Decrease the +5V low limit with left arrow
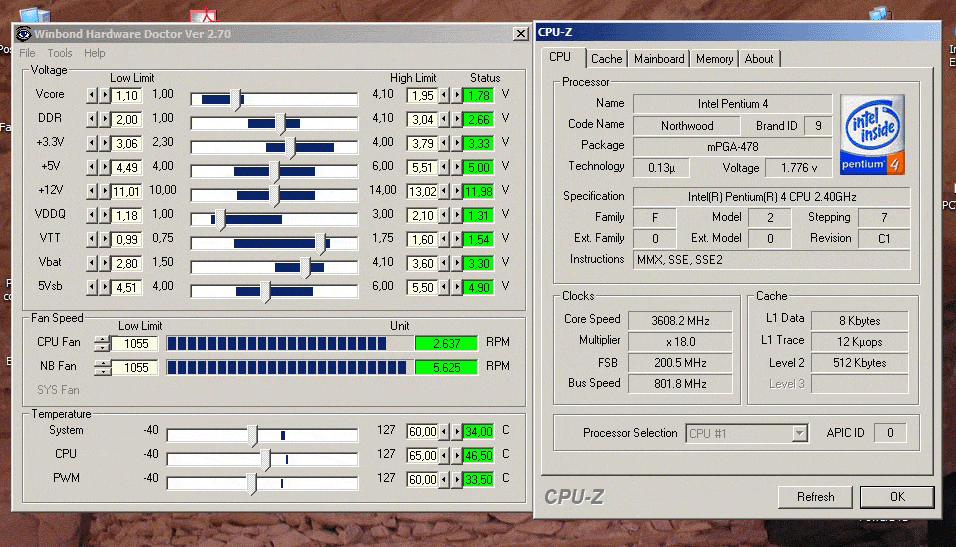 click(91, 167)
